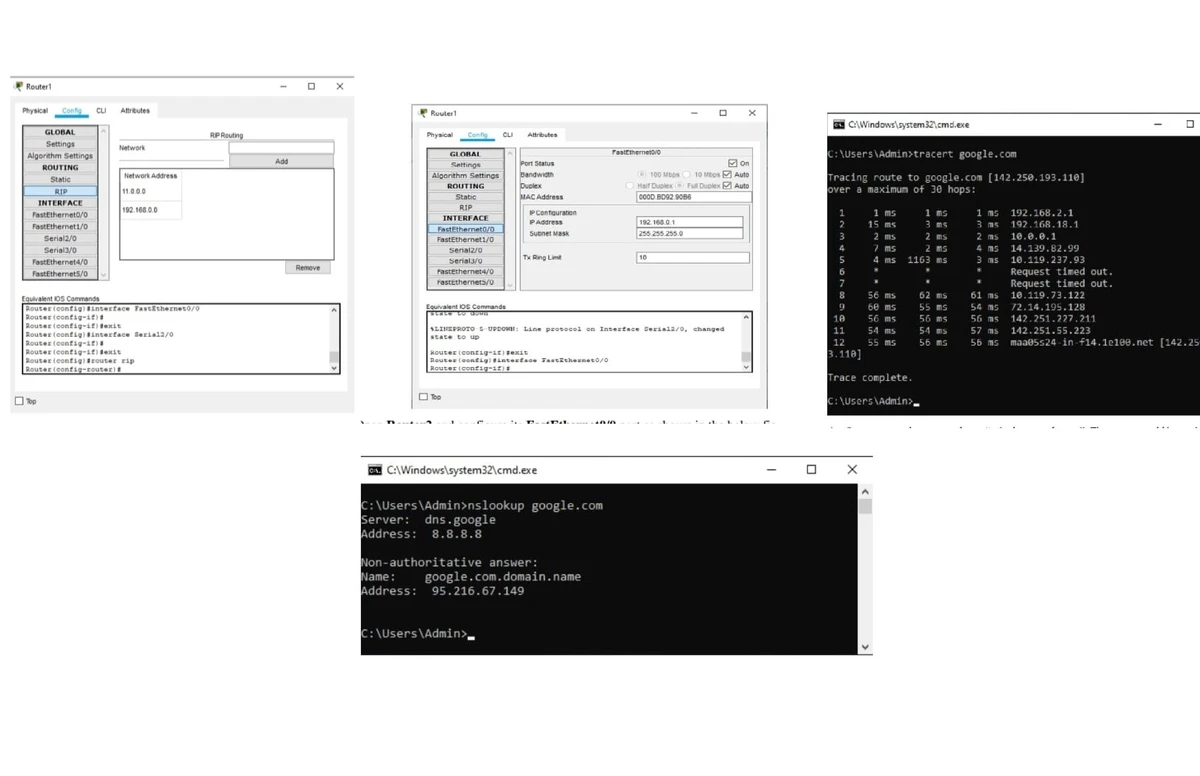Click sidebar scroll-up arrow in RIP Routing window
This screenshot has width=1200, height=776.
[x=102, y=131]
